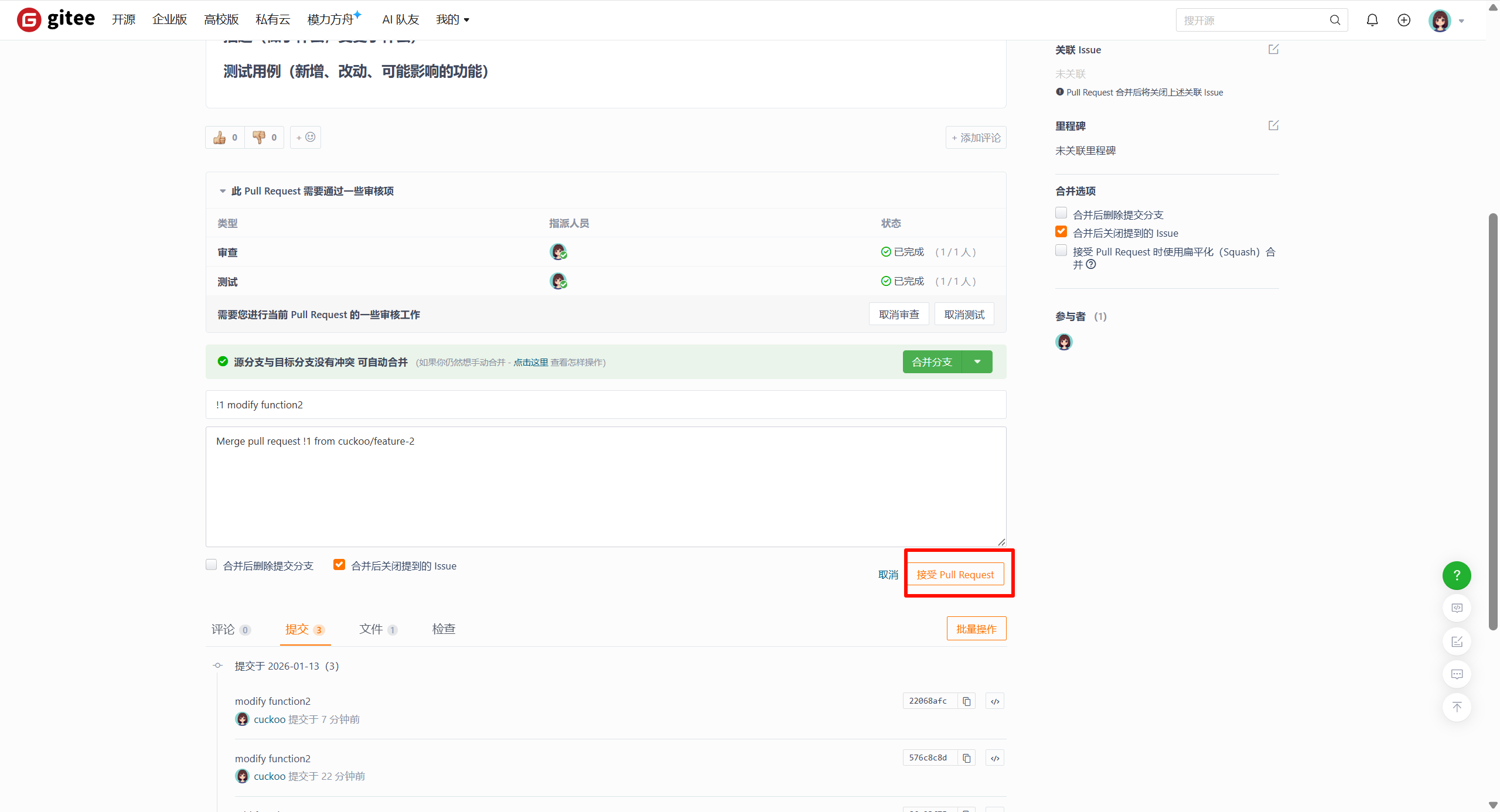Click 接受 Pull Request button

pos(955,575)
